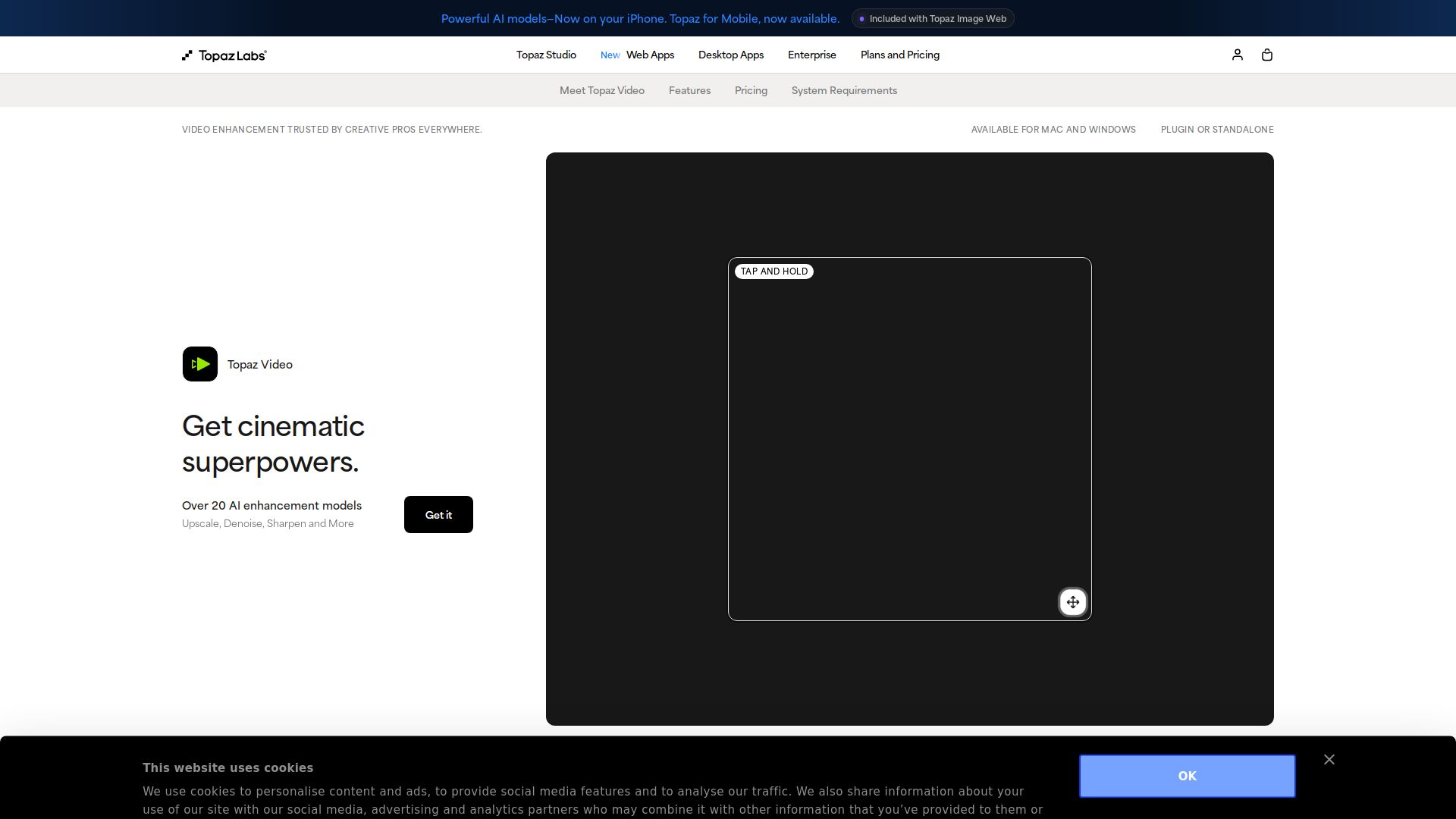Click the move arrows handle in the preview
The image size is (1456, 819).
(1073, 602)
